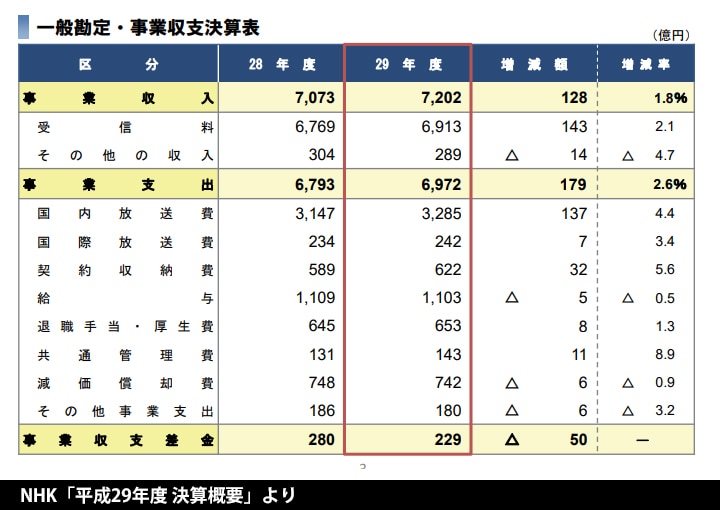Click the 受信料 rate 2.1
The image size is (720, 510).
(664, 127)
